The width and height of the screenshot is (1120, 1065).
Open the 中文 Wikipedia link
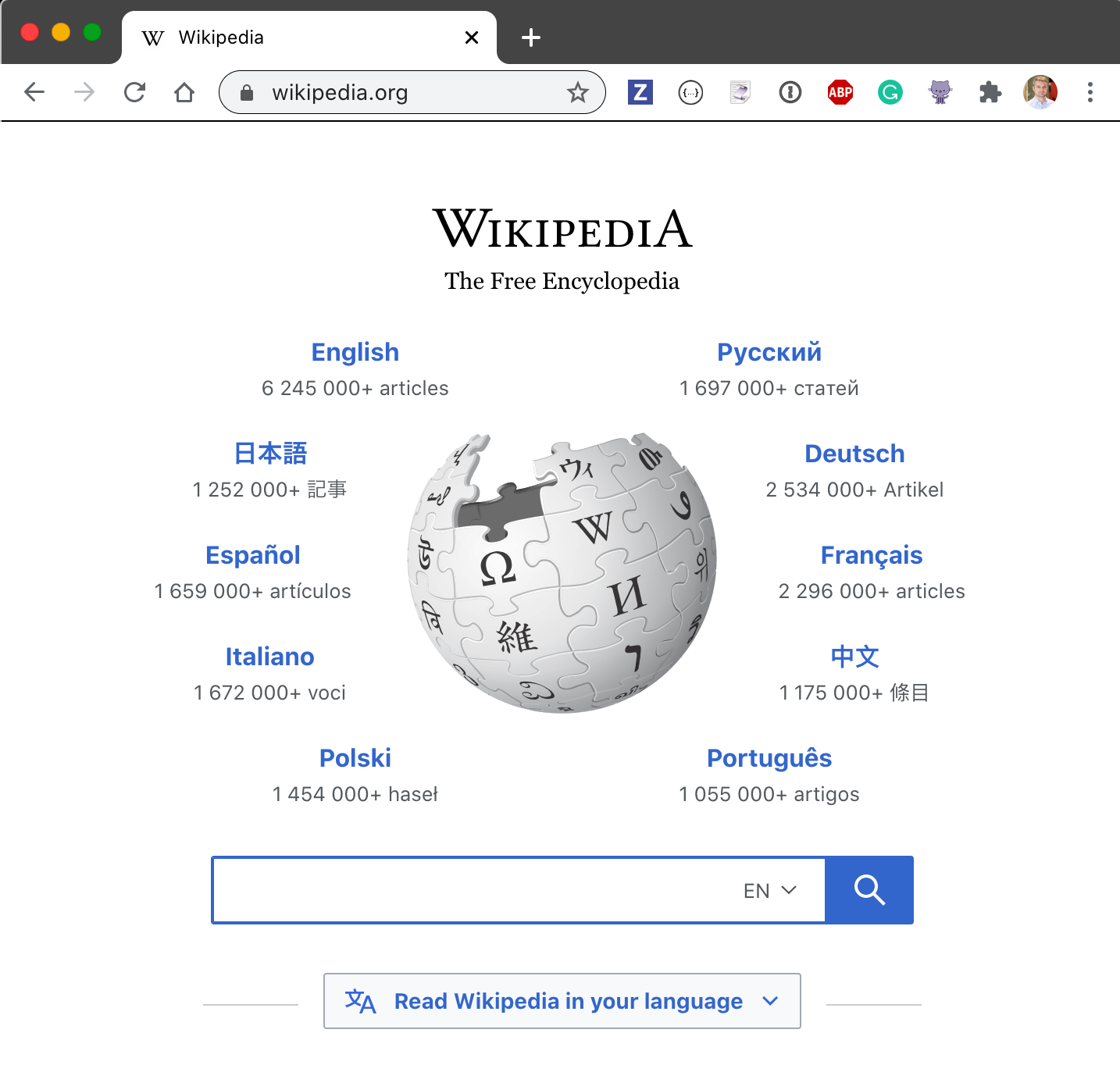click(x=854, y=657)
